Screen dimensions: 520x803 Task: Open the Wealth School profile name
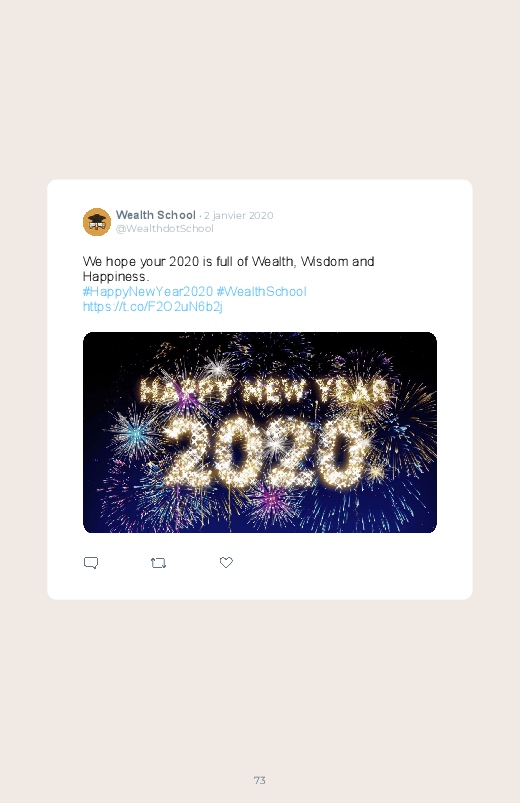coord(156,215)
